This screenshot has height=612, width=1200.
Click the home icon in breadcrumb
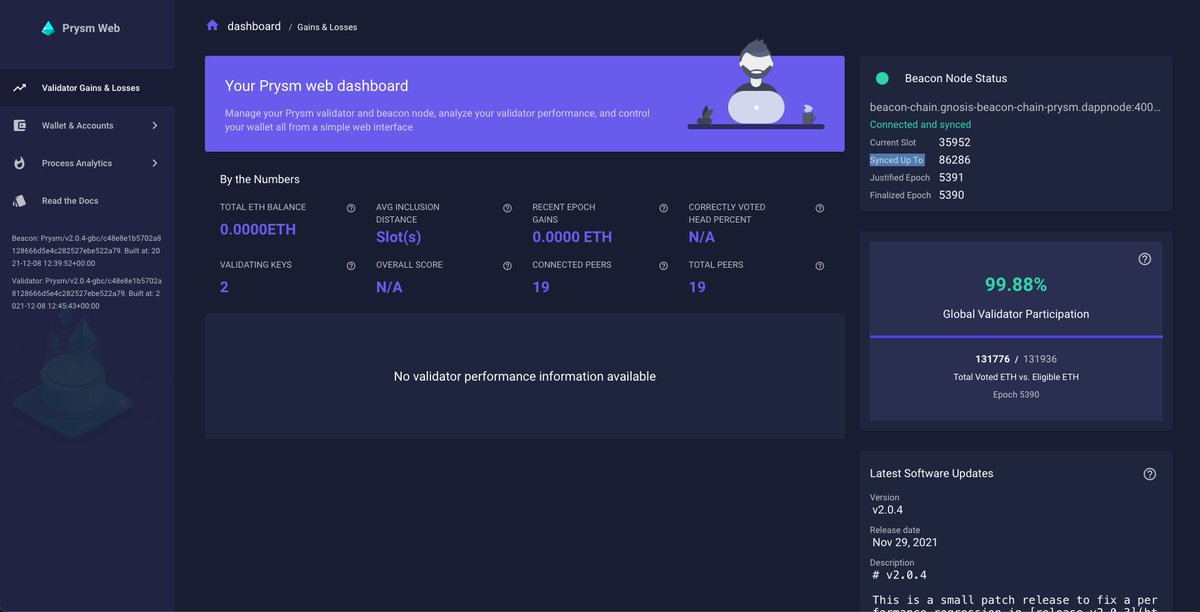(x=212, y=26)
